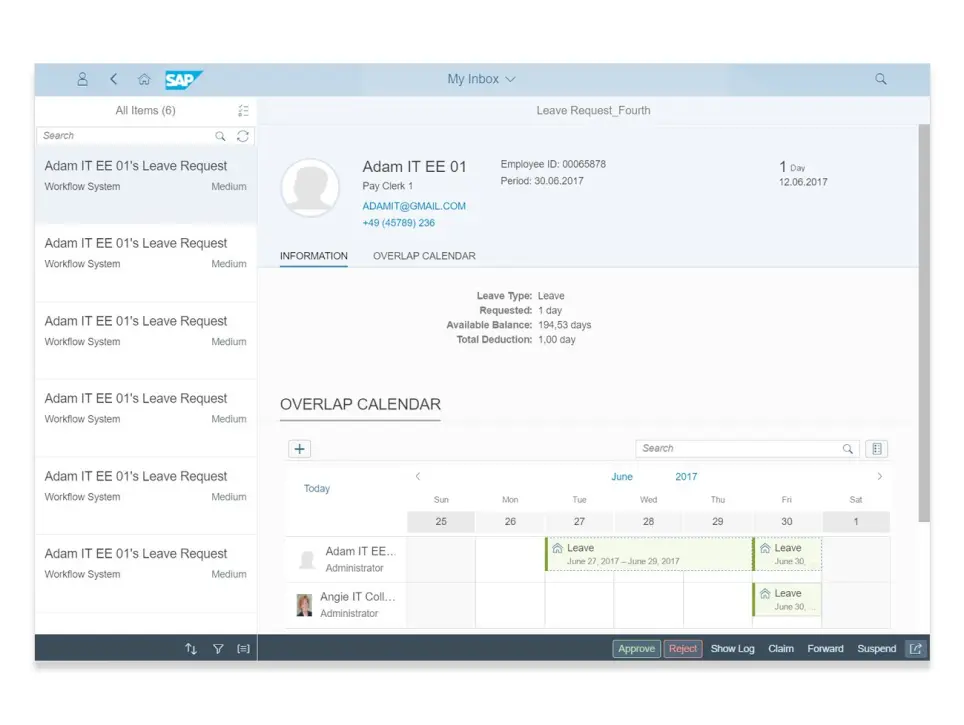Click Available Balance 194,53 days value
The width and height of the screenshot is (964, 725).
pos(564,325)
